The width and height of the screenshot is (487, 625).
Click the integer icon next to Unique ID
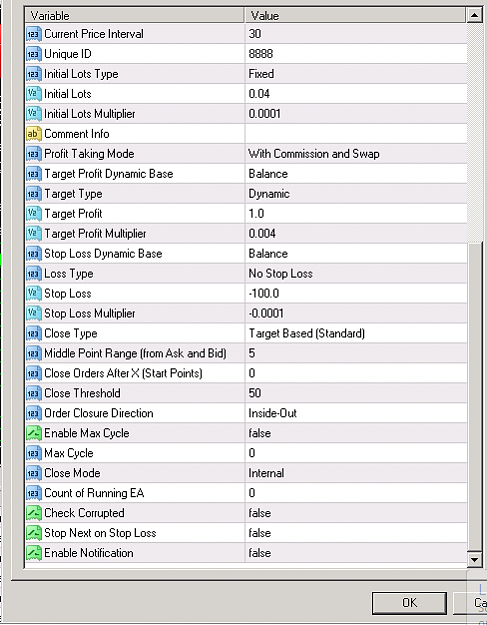[34, 54]
